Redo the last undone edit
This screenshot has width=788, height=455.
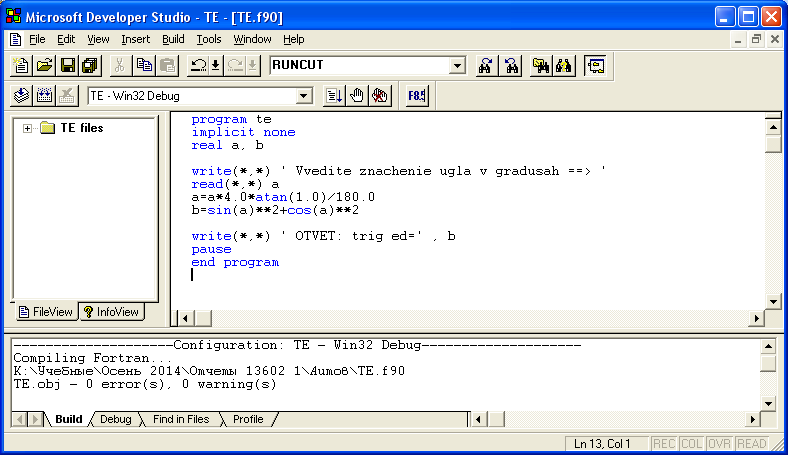pos(235,65)
